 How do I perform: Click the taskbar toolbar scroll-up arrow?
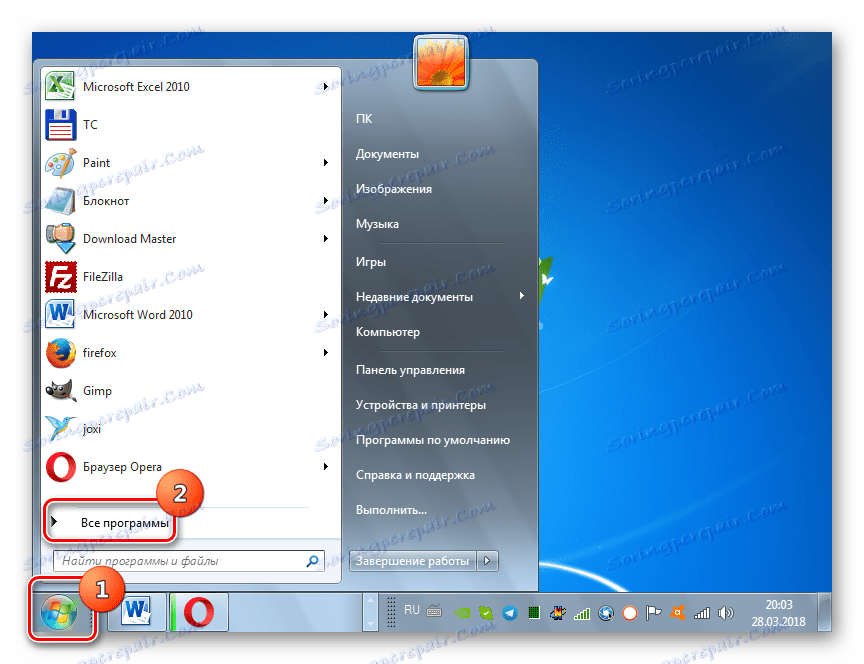[370, 601]
